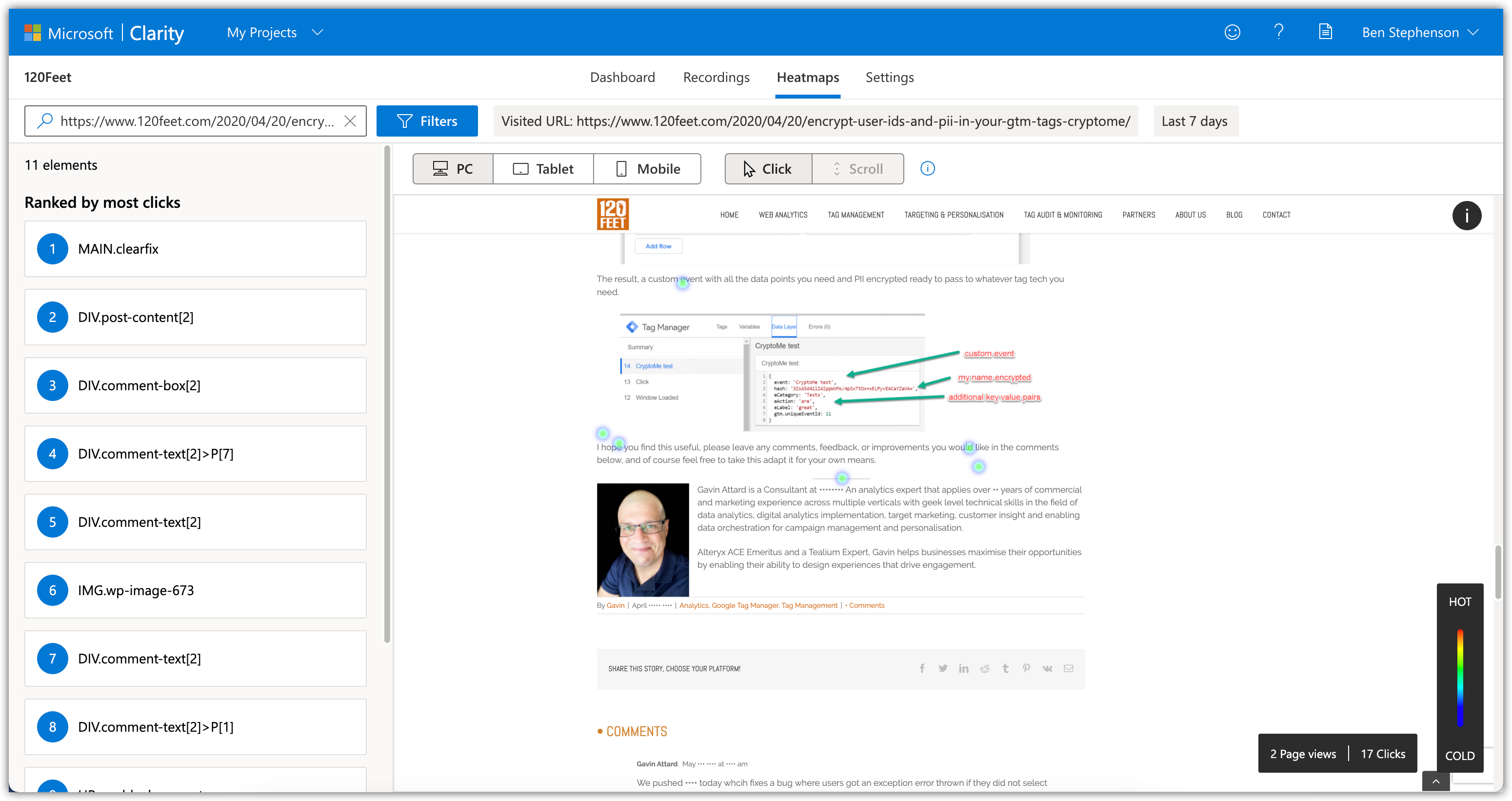Click TAG MANAGEMENT in site navigation
Image resolution: width=1512 pixels, height=801 pixels.
coord(855,215)
